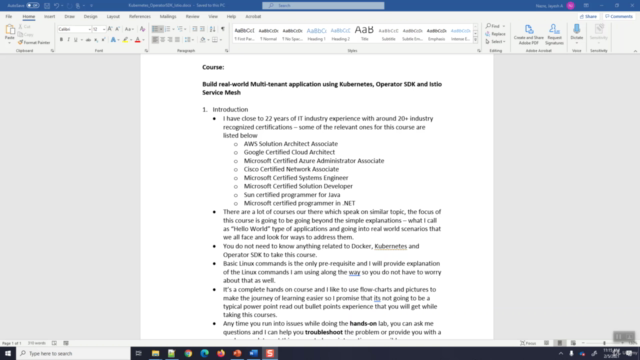Click the Multilevel list icon
Screen dimensions: 640x360
pyautogui.click(x=180, y=29)
